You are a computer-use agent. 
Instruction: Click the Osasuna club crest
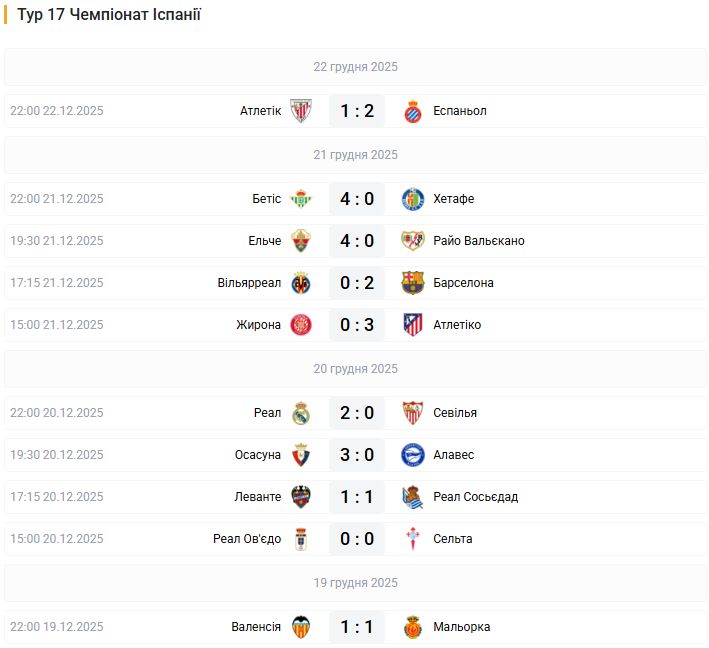[301, 455]
